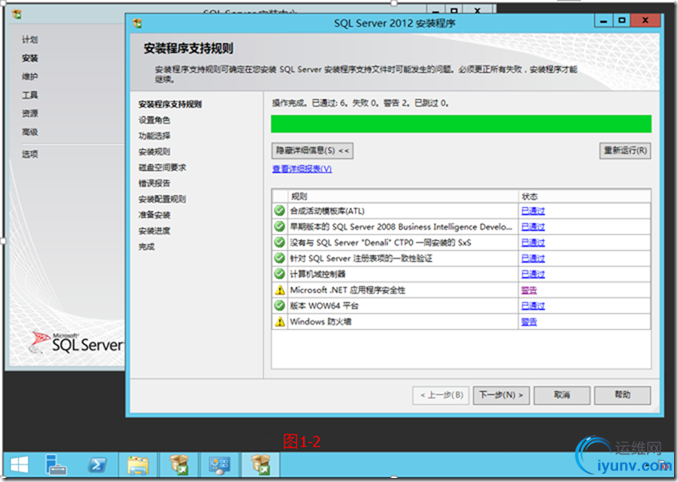Open 警告 link for Microsoft .NET rule
This screenshot has height=482, width=678.
pyautogui.click(x=529, y=290)
